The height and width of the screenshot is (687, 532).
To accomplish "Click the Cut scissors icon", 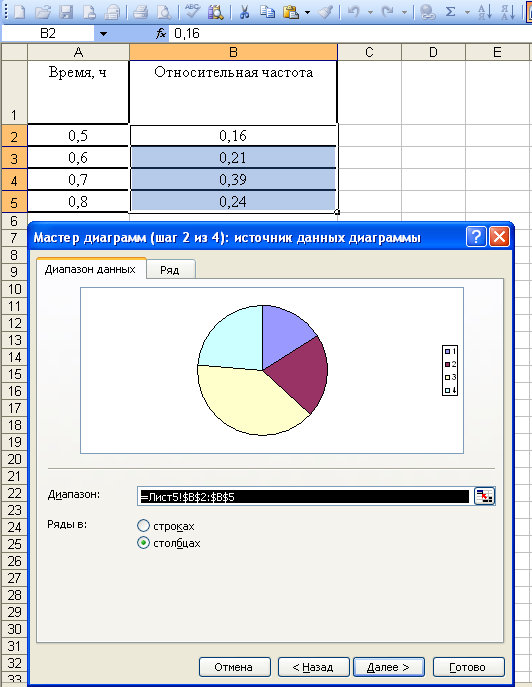I will [244, 12].
